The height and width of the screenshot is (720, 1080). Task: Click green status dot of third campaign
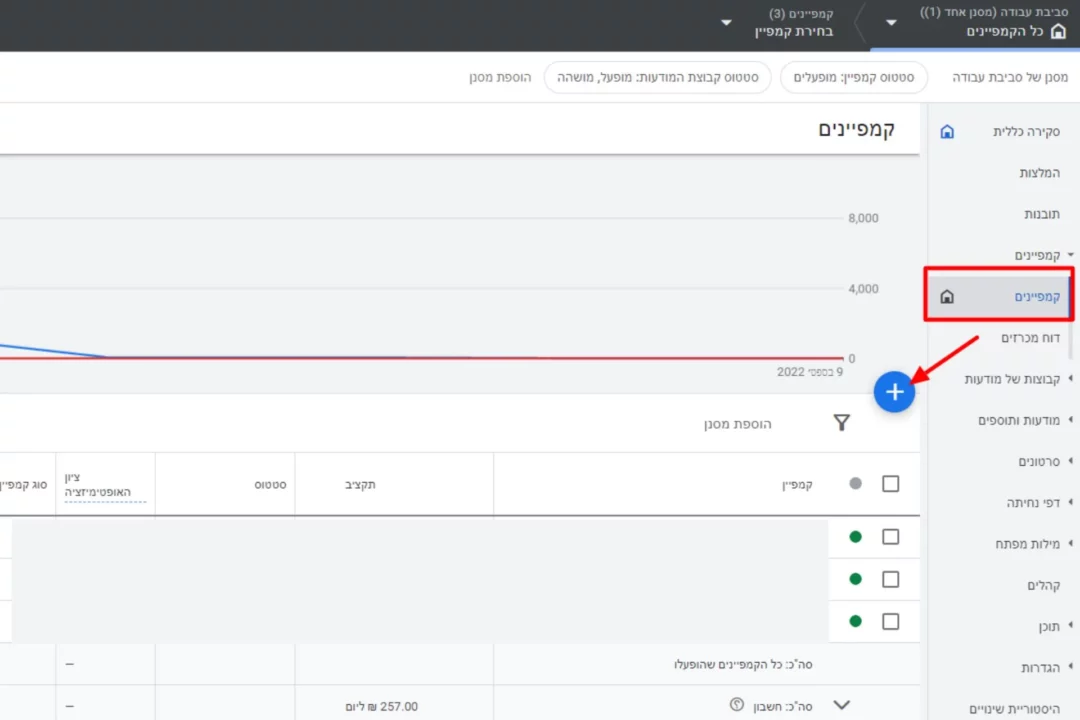[x=855, y=621]
